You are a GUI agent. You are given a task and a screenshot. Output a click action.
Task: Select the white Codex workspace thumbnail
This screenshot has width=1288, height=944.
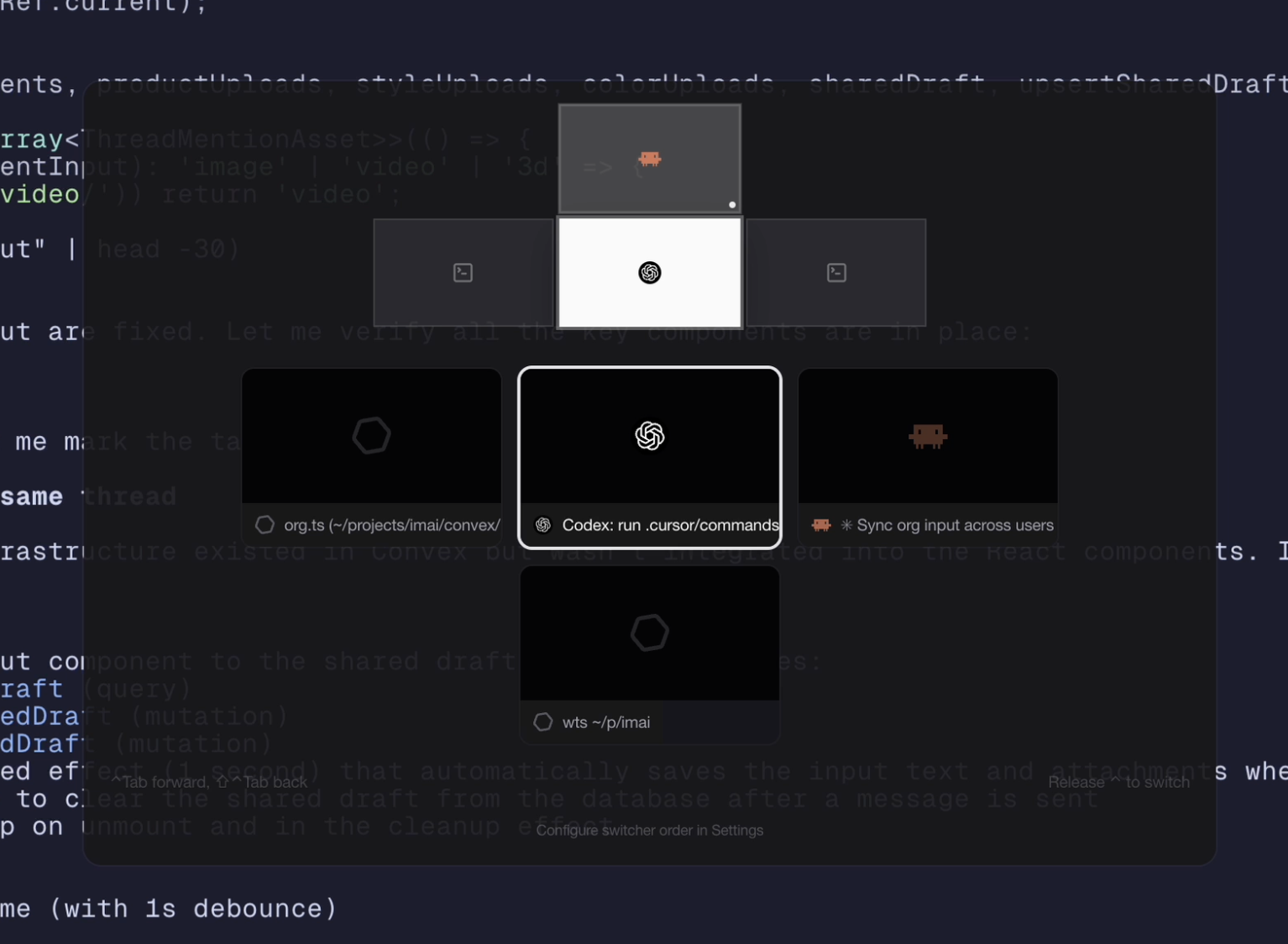tap(650, 272)
